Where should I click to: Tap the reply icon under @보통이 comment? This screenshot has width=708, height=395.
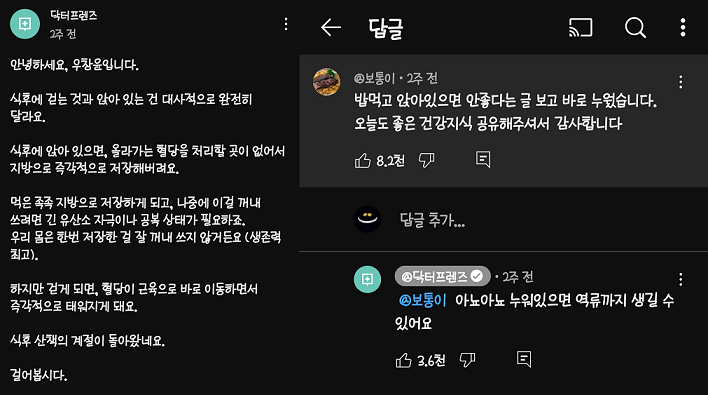tap(483, 159)
